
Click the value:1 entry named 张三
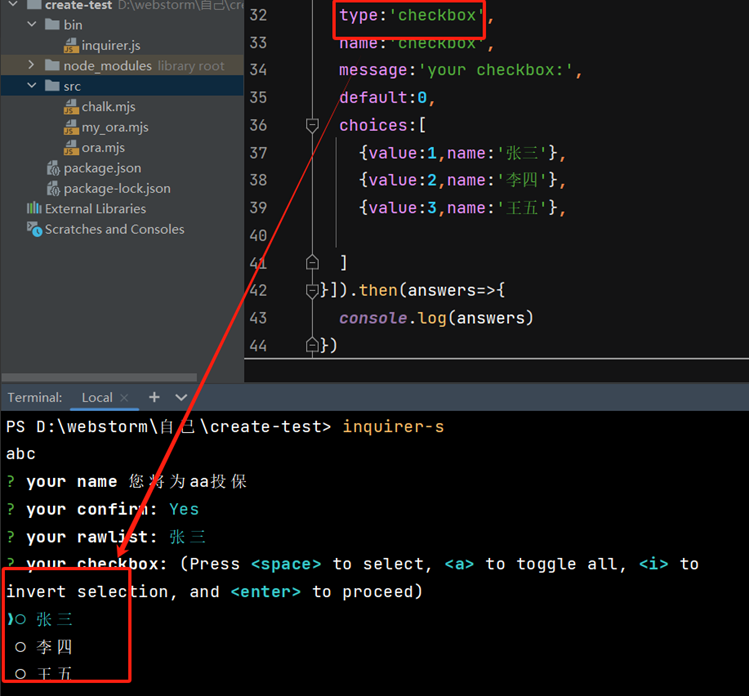coord(459,153)
